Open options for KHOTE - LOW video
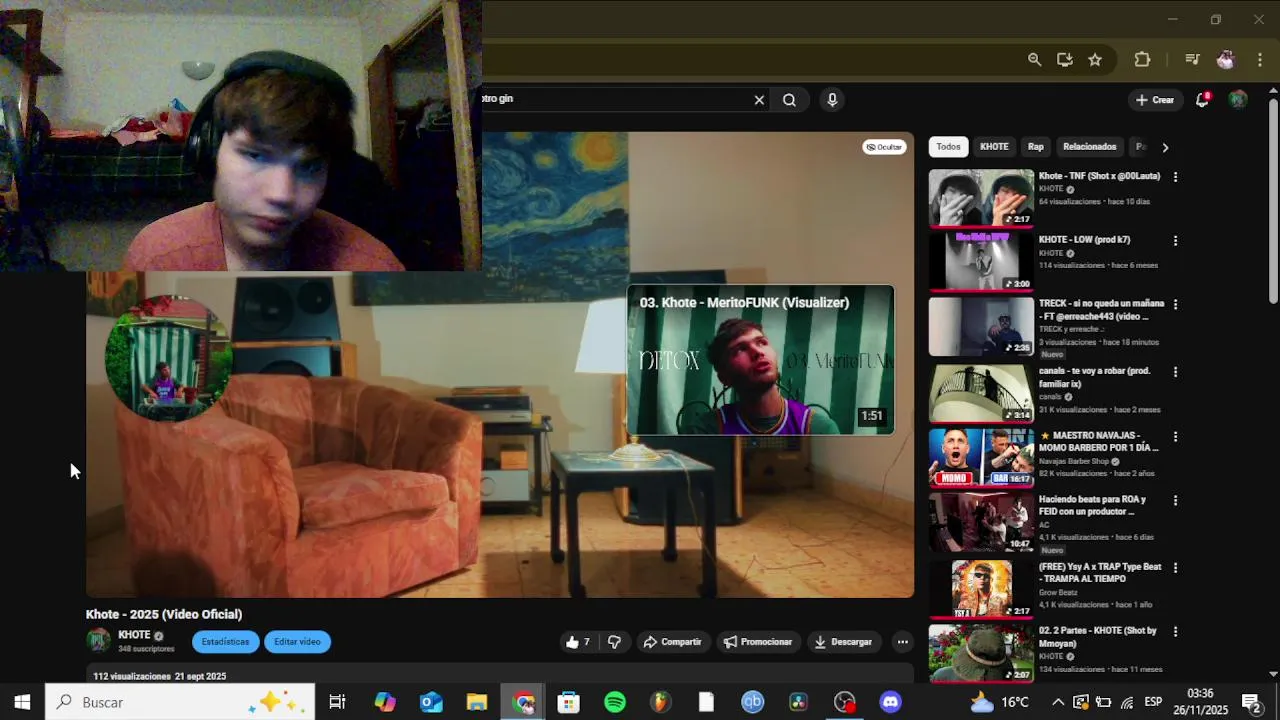 point(1175,241)
